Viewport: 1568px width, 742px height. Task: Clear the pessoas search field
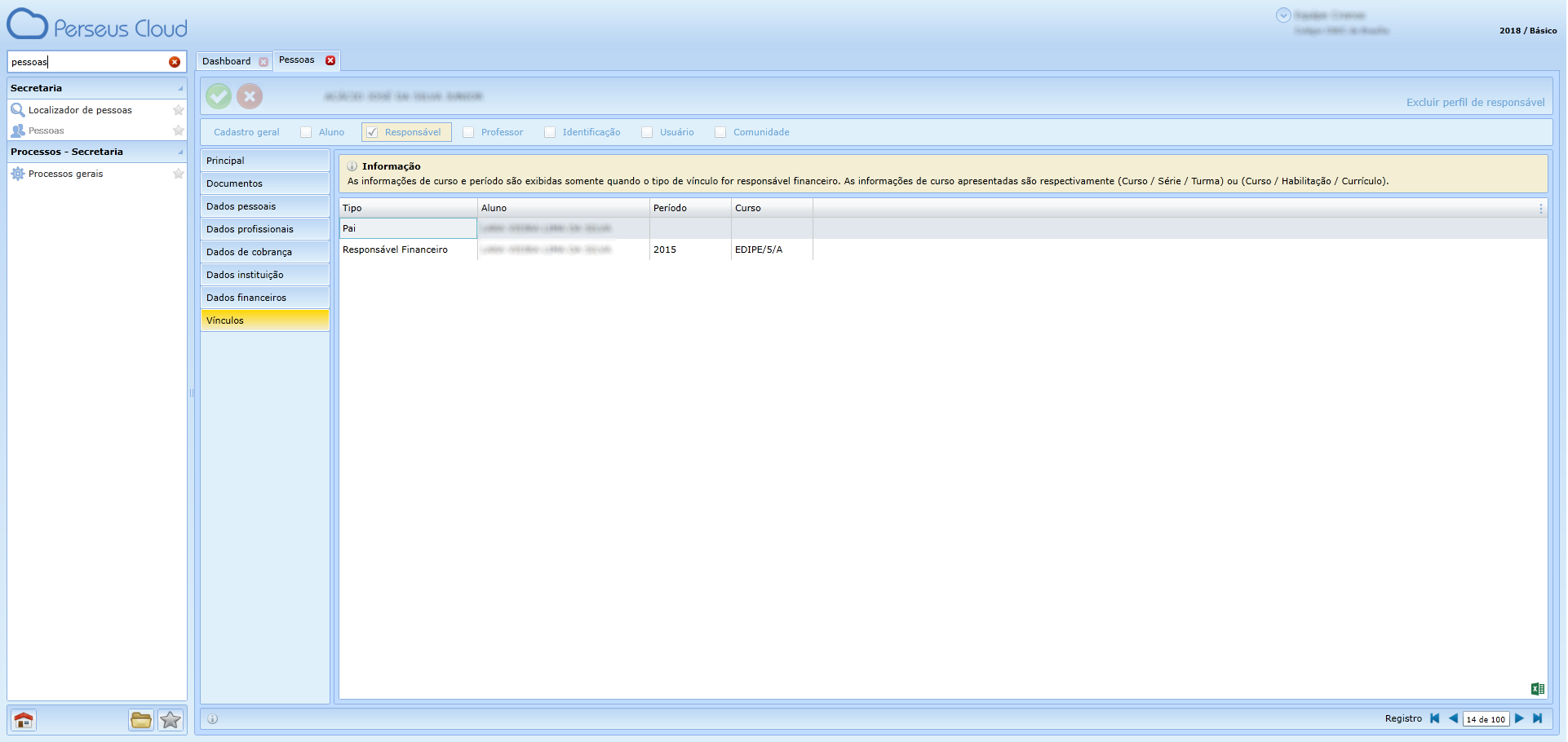click(175, 62)
